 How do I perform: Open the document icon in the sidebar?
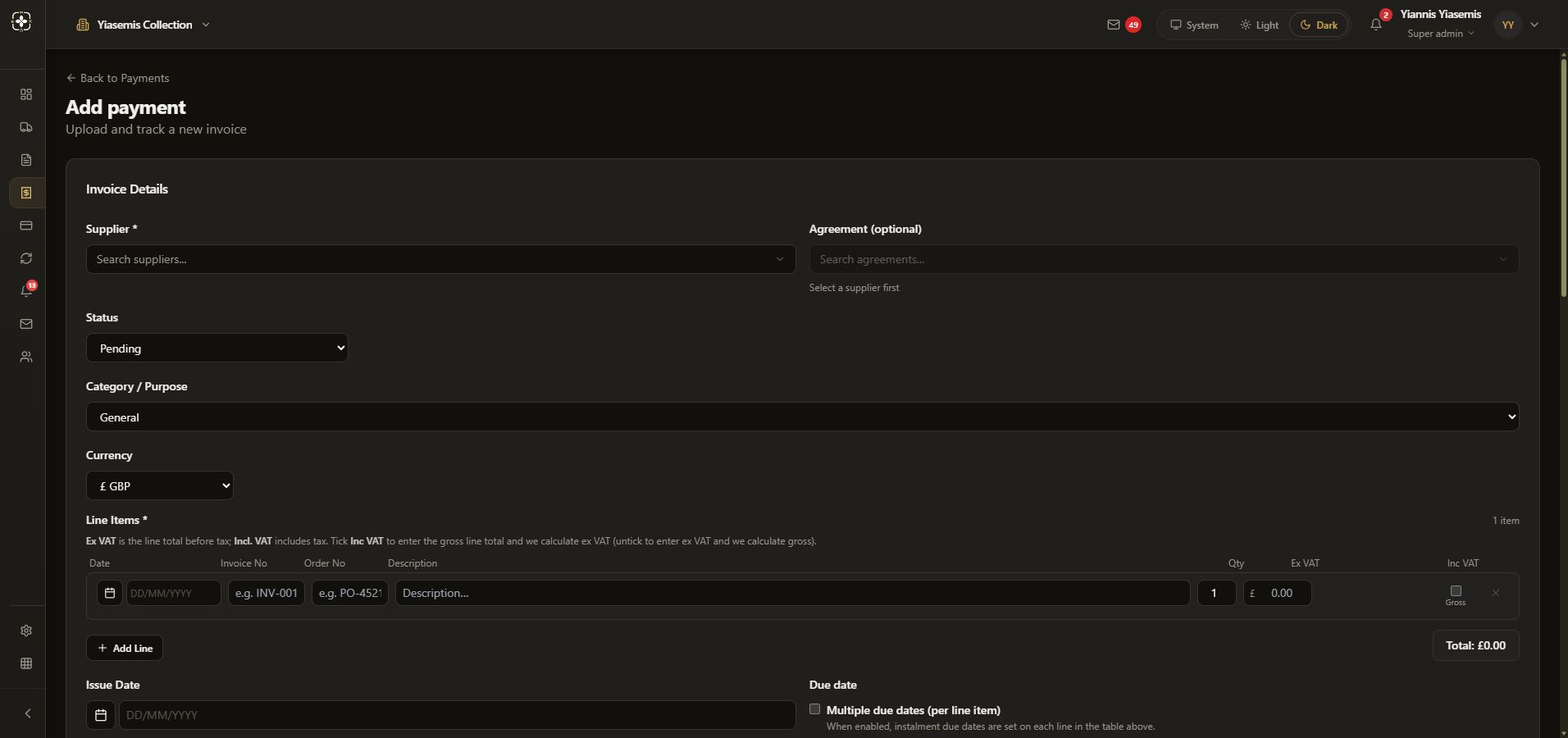coord(26,160)
